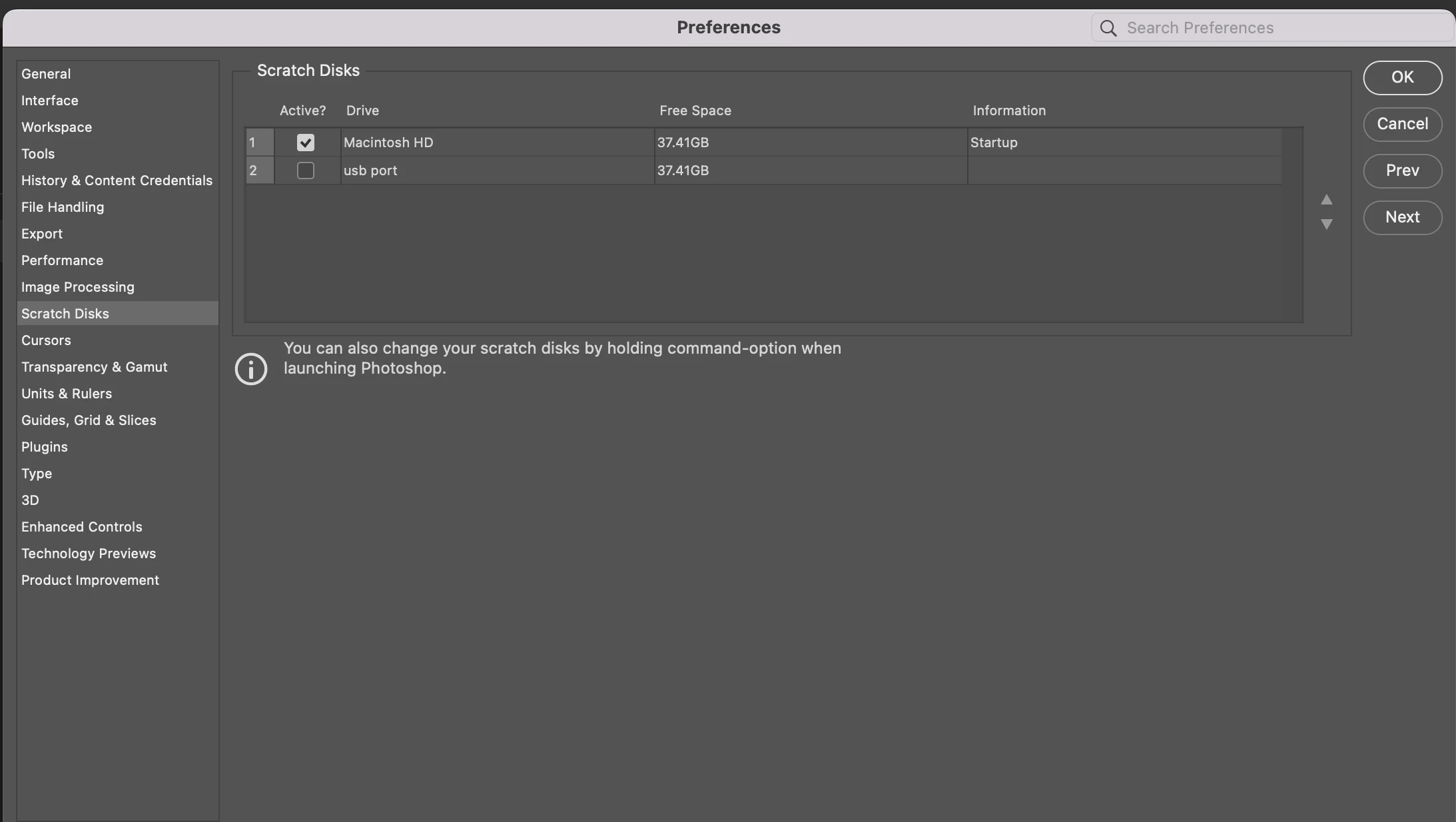The height and width of the screenshot is (822, 1456).
Task: Click the search magnifier icon
Action: (1108, 28)
